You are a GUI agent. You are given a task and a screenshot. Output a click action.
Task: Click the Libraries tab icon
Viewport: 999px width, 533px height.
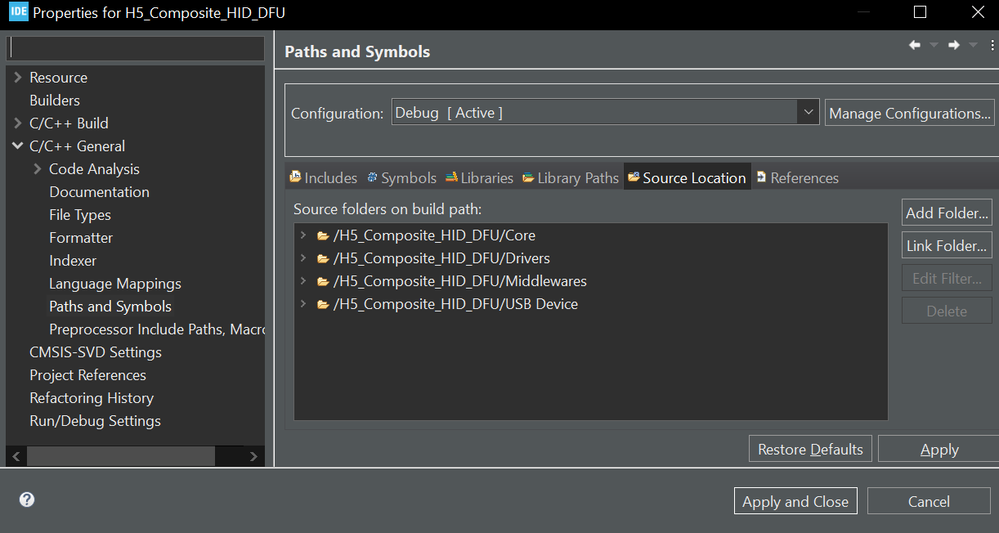452,178
